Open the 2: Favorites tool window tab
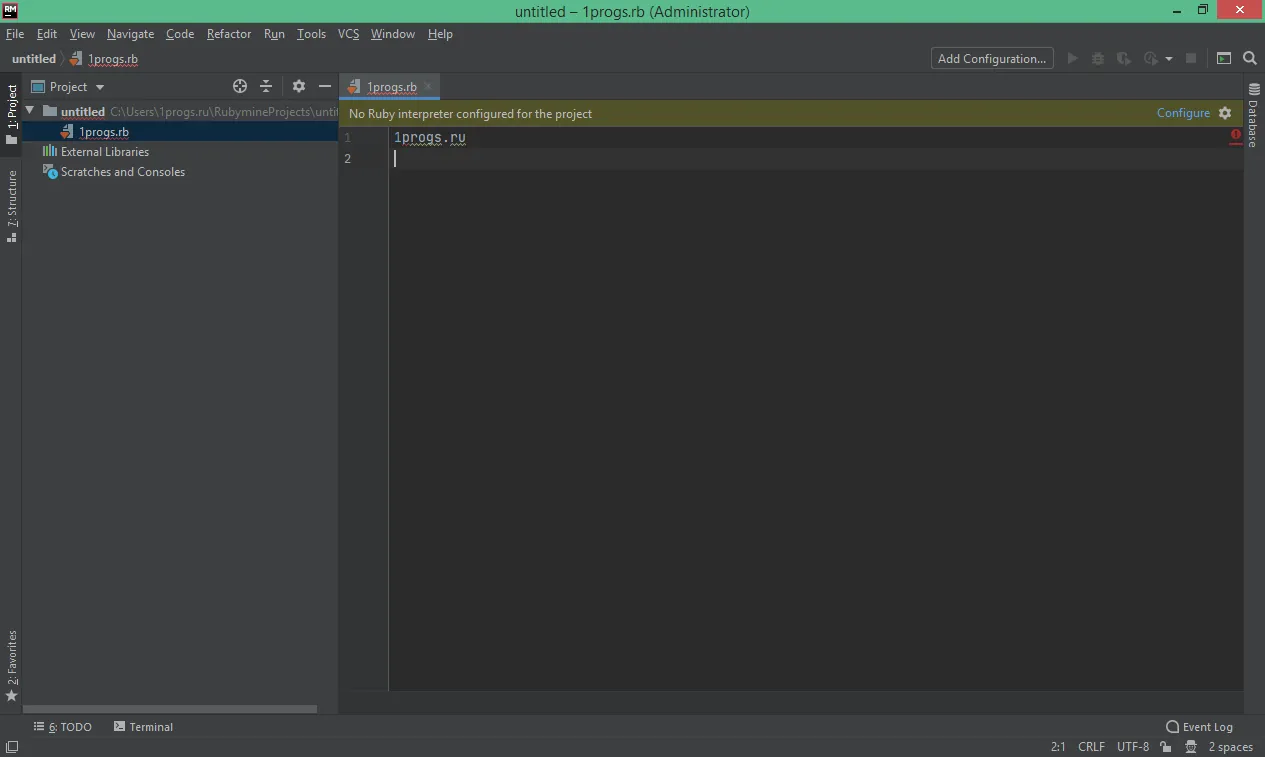 [x=12, y=665]
